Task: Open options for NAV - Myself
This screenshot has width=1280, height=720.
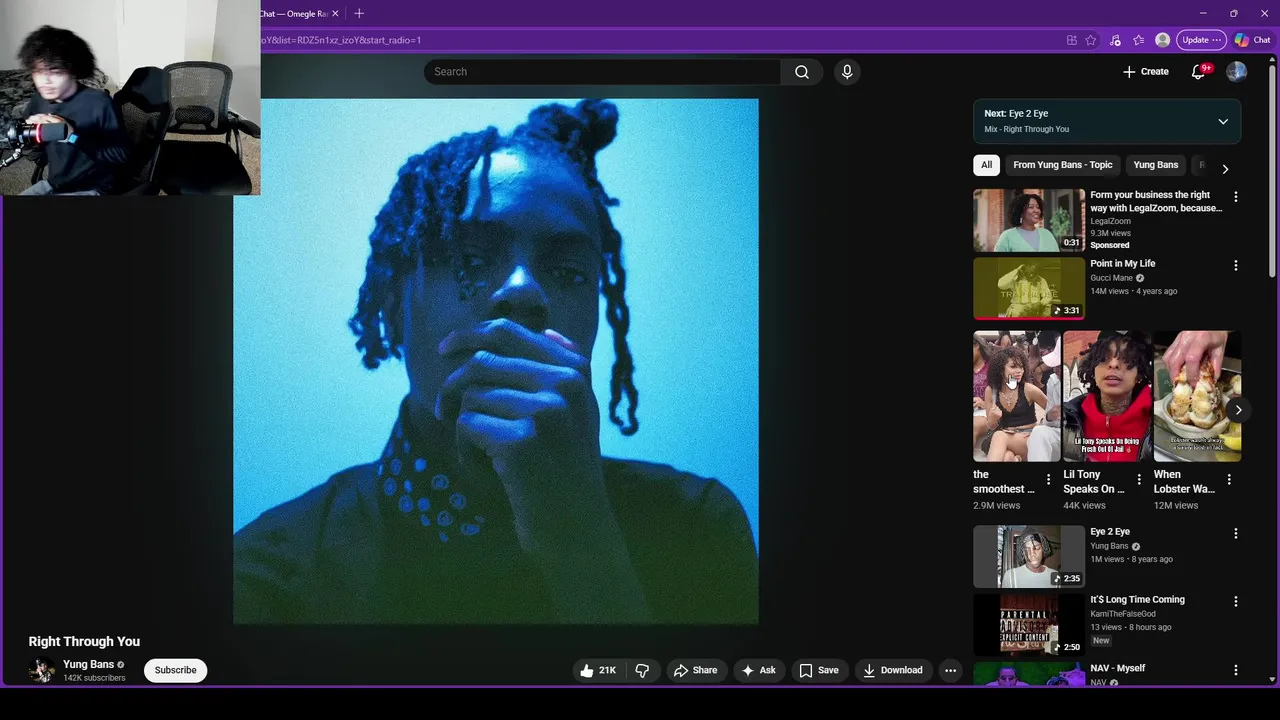Action: pos(1236,670)
